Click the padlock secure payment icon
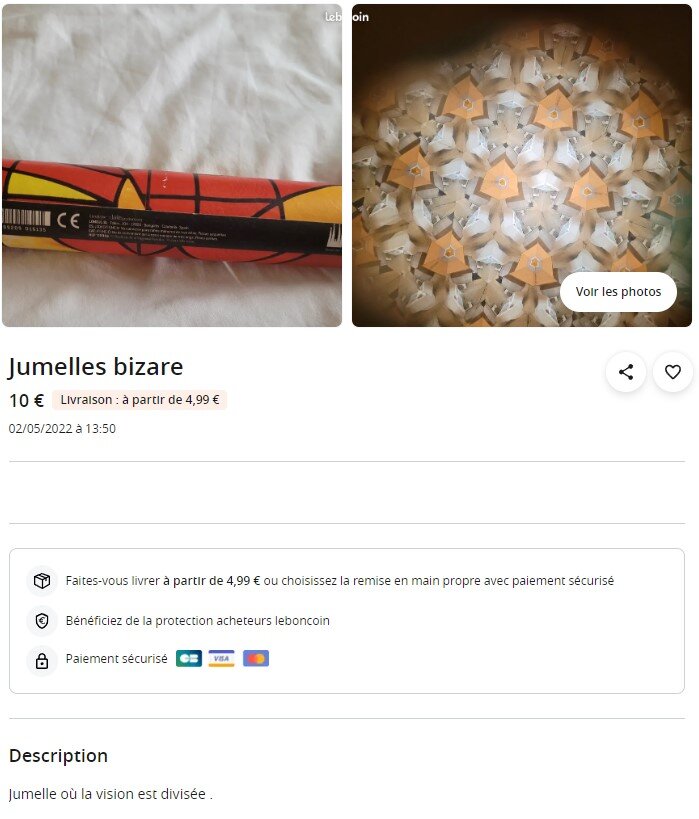The height and width of the screenshot is (819, 699). [42, 660]
